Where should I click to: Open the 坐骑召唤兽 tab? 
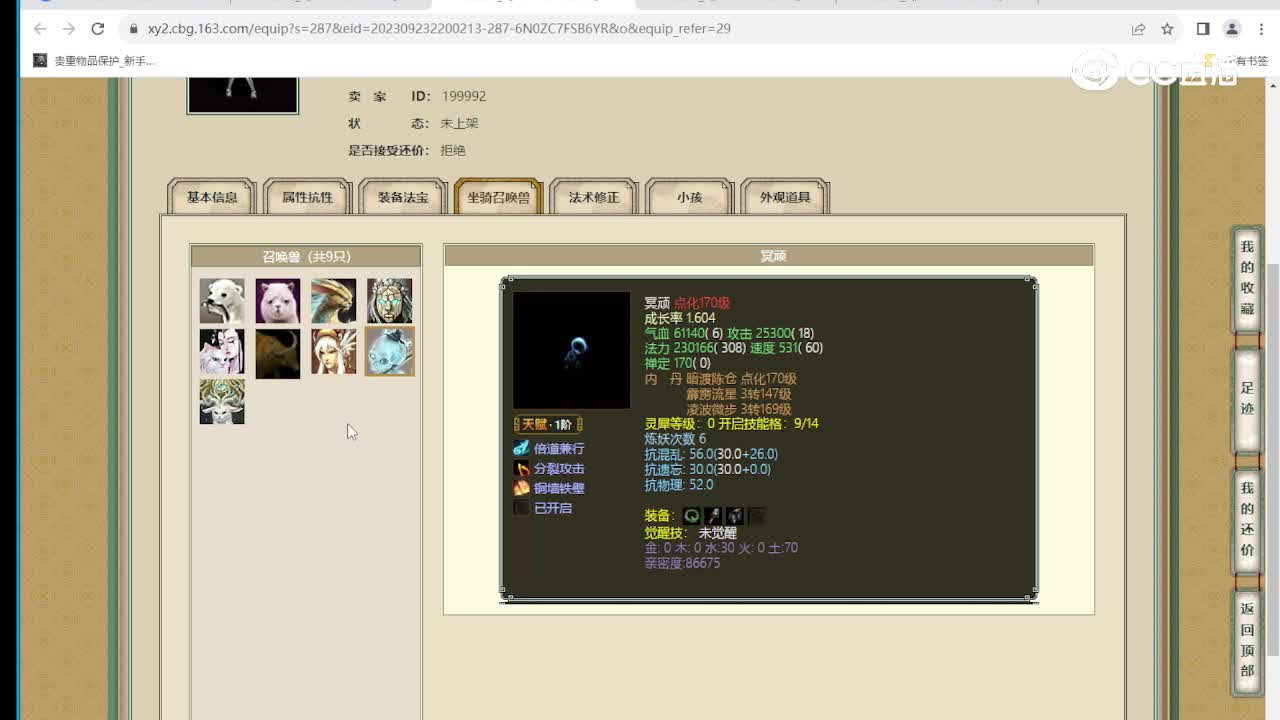499,197
